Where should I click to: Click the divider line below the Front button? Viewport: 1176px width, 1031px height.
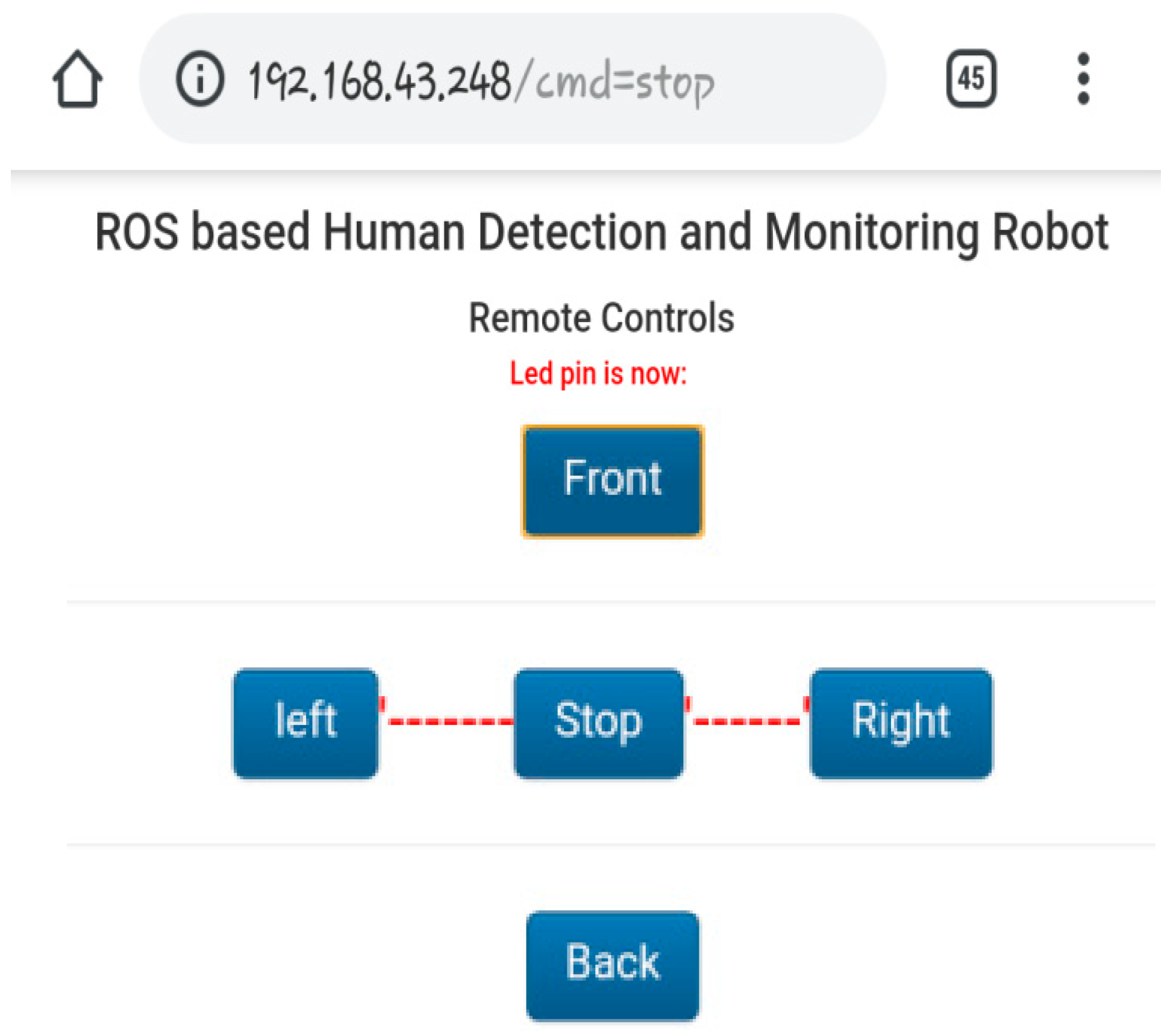pos(610,601)
